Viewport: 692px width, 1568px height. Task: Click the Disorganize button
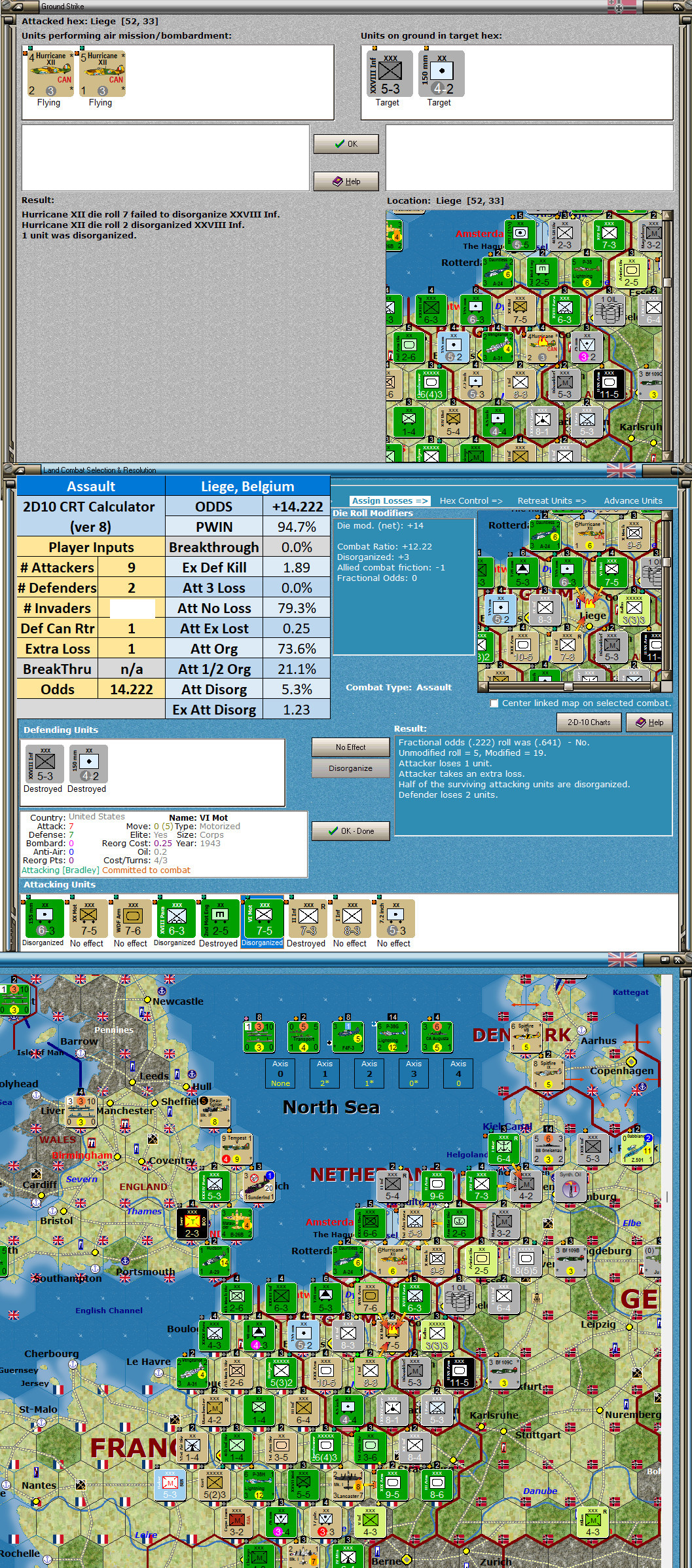click(350, 768)
